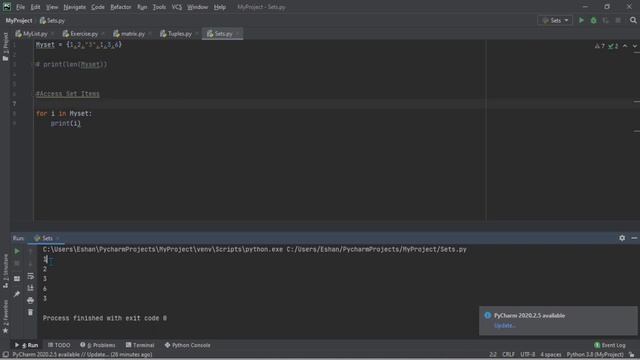Open the Edit menu
The height and width of the screenshot is (360, 640).
click(36, 7)
